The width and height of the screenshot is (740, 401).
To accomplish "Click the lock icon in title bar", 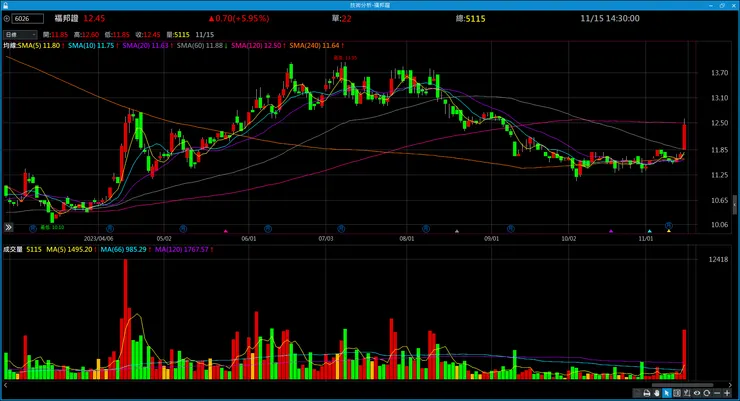I will pos(5,5).
